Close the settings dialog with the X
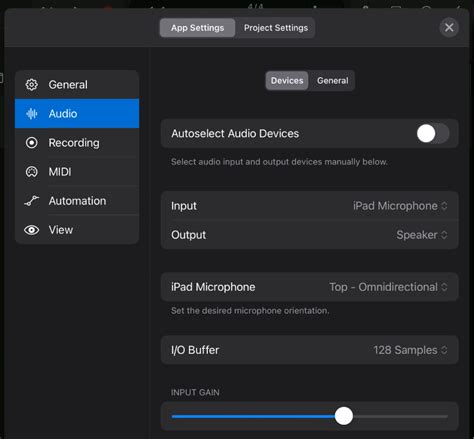474x439 pixels. point(449,27)
